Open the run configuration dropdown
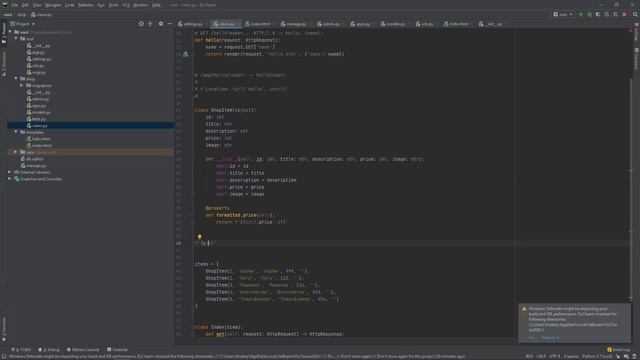This screenshot has width=640, height=360. (x=563, y=14)
